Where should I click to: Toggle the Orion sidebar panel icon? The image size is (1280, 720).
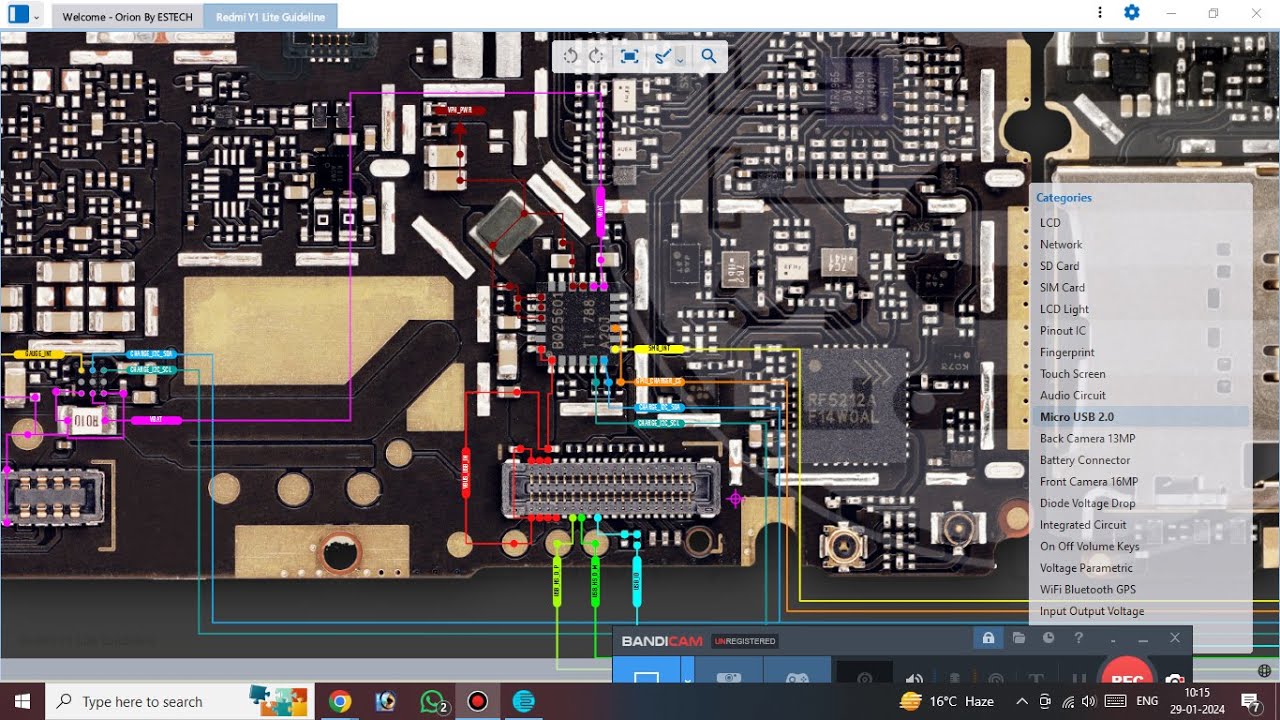(x=18, y=14)
